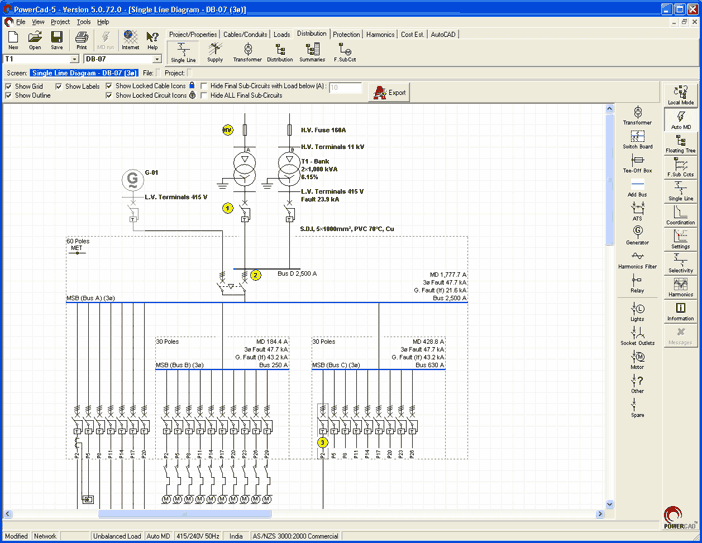Expand the T1 supply dropdown
Image resolution: width=702 pixels, height=543 pixels.
pos(75,59)
